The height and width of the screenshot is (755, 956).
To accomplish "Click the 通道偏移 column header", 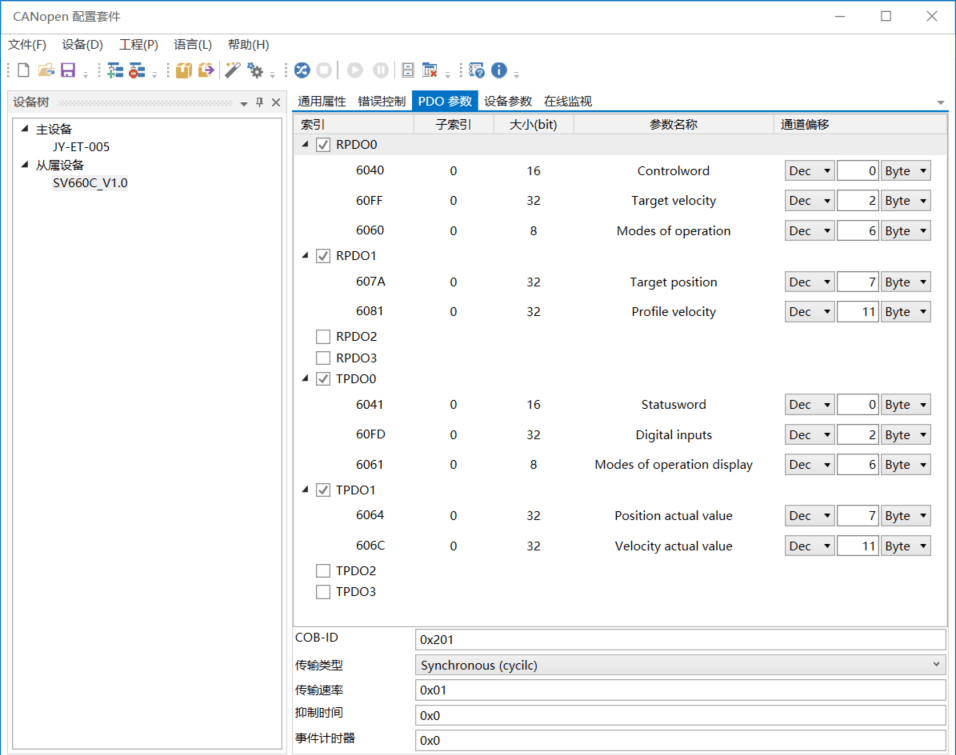I will [x=860, y=124].
